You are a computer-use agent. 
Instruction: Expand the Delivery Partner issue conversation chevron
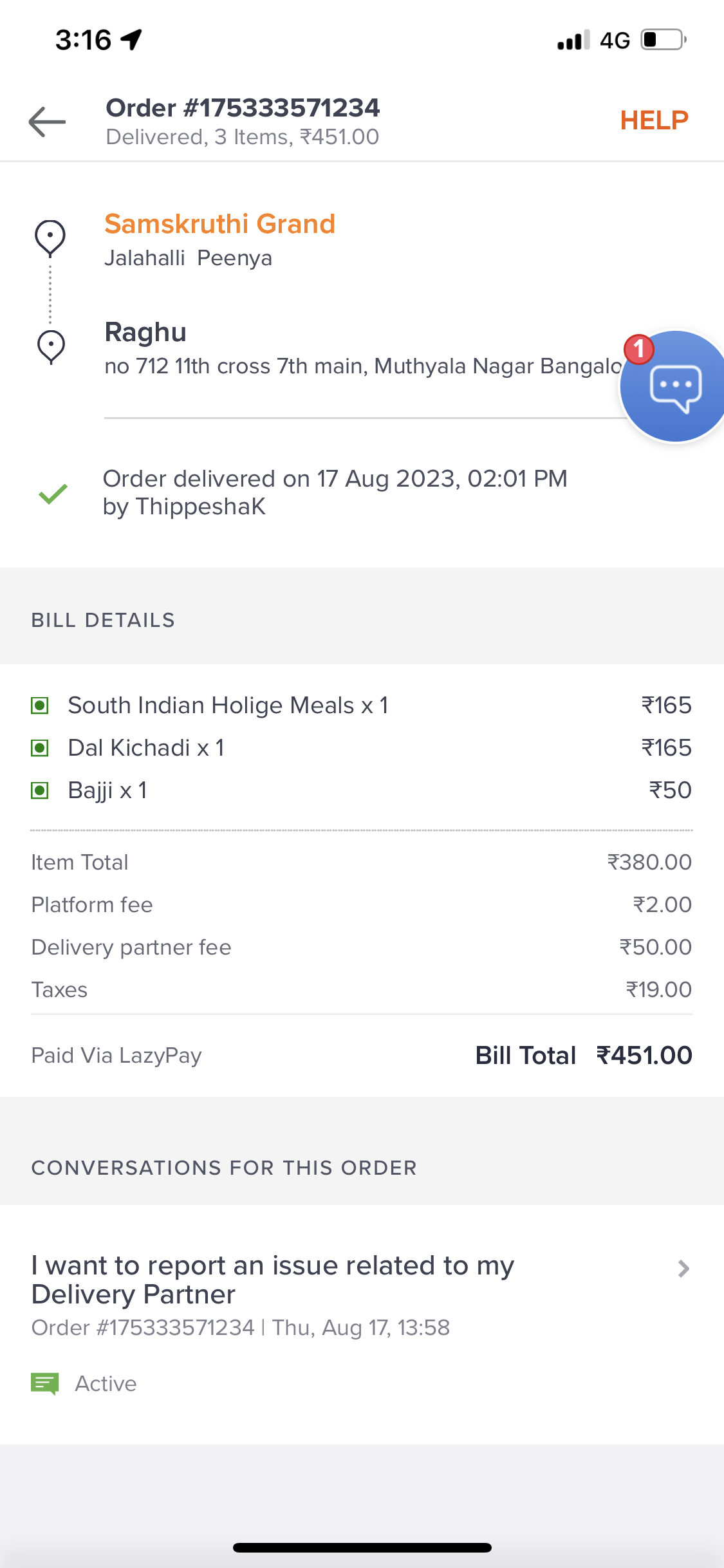(x=683, y=1269)
